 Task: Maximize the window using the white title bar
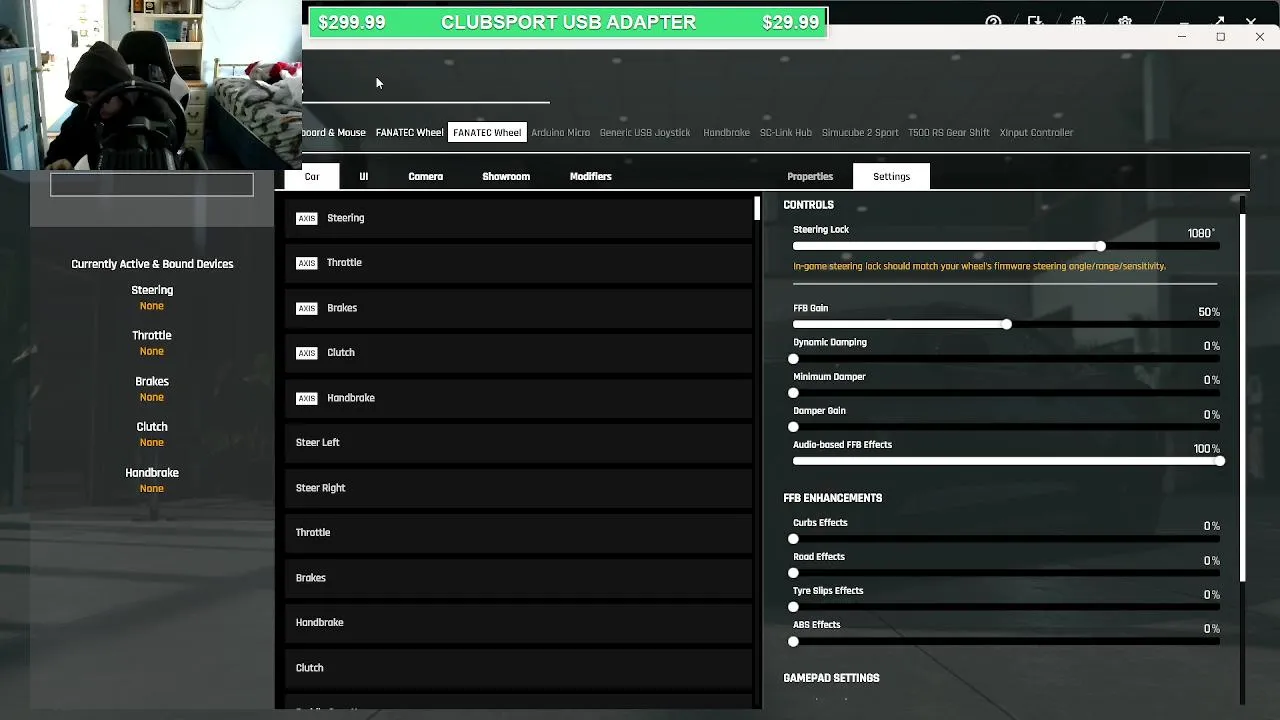coord(1220,37)
